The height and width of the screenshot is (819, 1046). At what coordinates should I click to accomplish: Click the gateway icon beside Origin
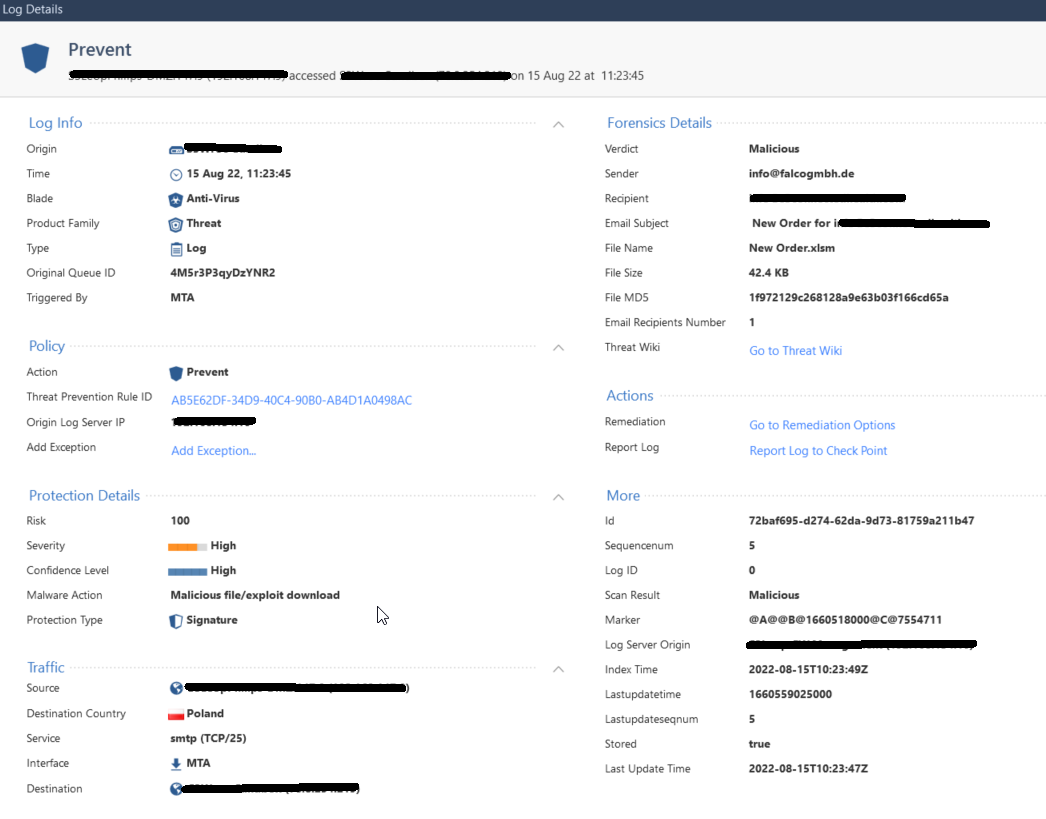(176, 150)
